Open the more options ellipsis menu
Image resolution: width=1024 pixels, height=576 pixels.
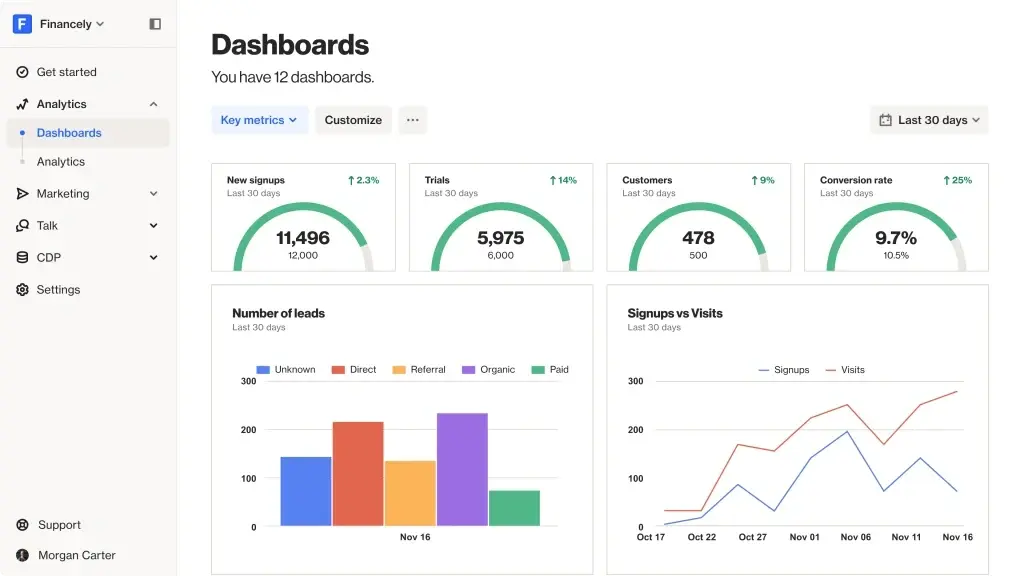(412, 119)
